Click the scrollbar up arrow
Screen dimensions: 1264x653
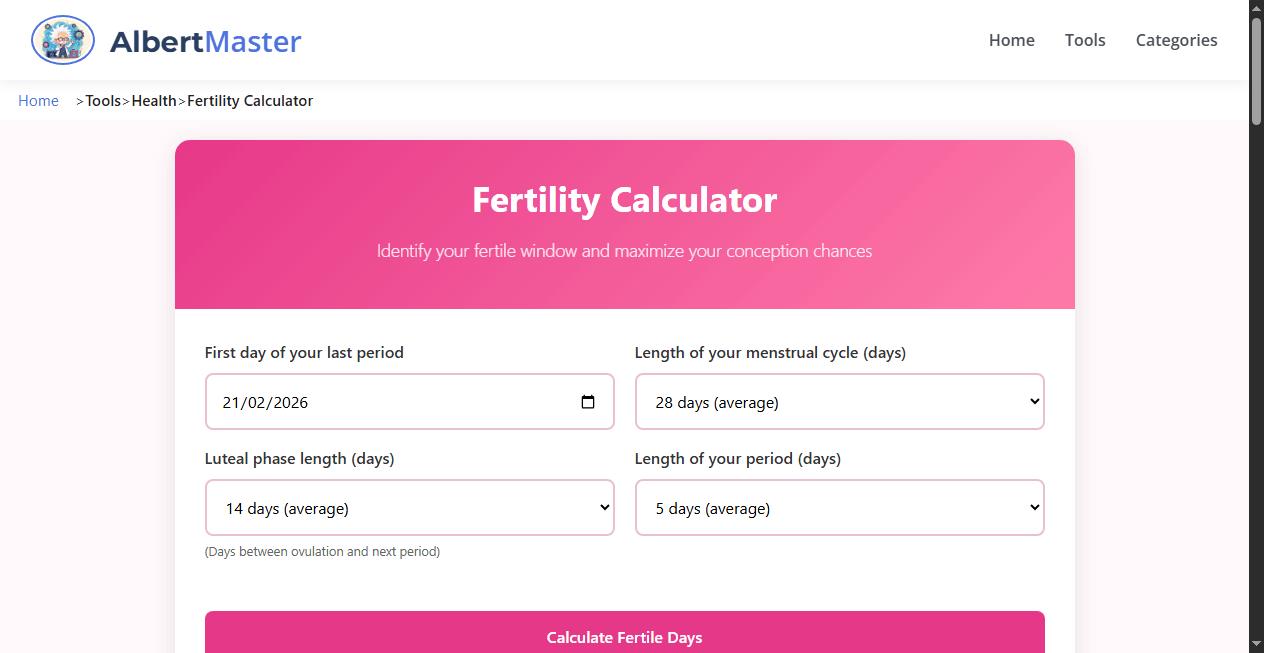point(1256,8)
